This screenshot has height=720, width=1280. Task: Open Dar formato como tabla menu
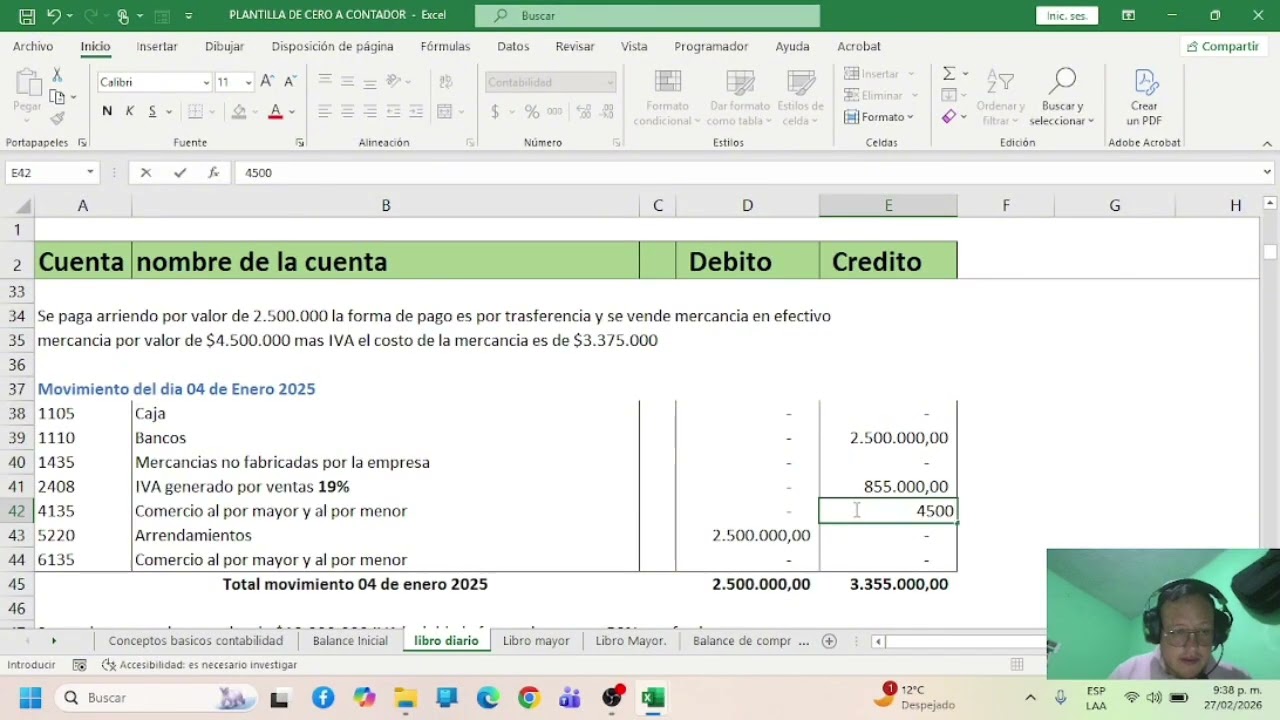coord(740,98)
